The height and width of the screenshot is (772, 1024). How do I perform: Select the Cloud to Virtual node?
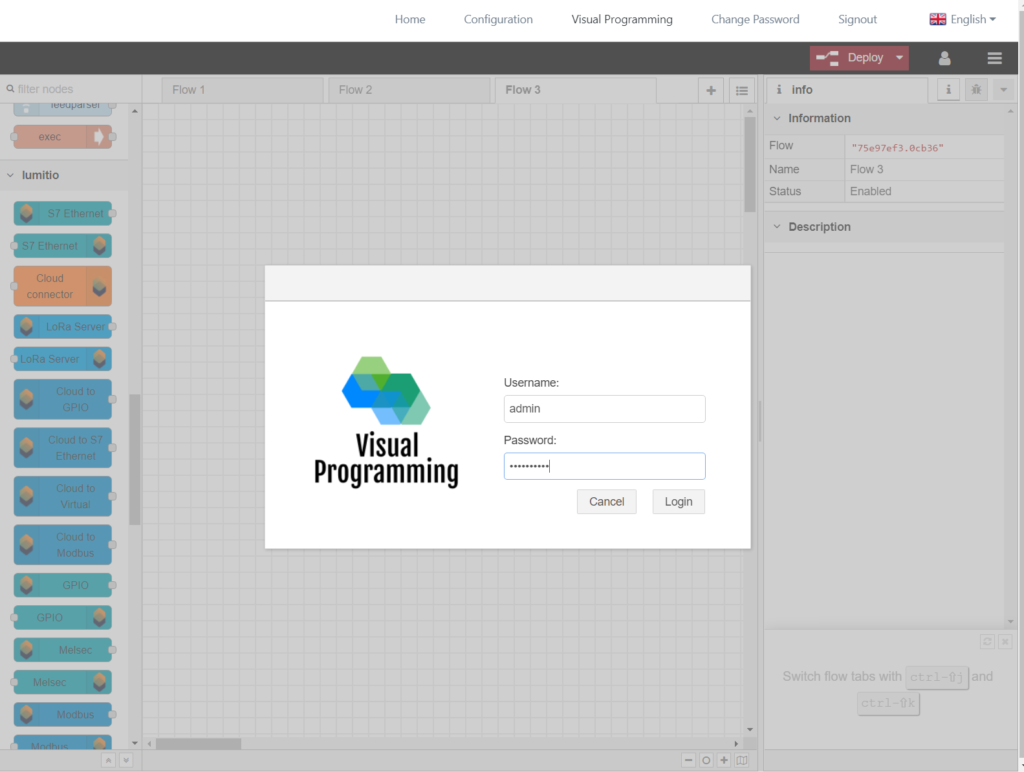pyautogui.click(x=63, y=496)
